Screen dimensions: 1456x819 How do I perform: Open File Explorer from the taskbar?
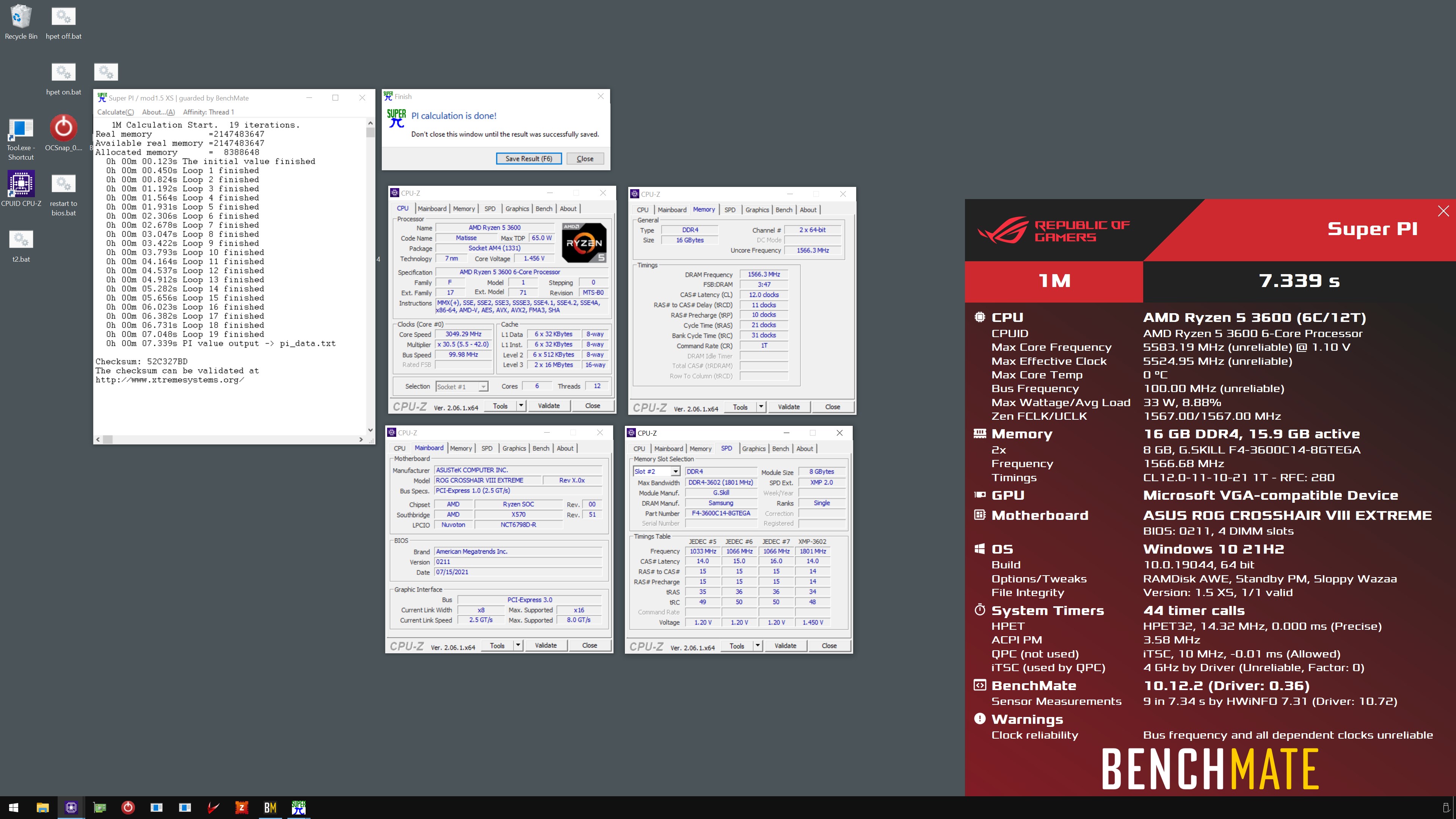point(42,808)
